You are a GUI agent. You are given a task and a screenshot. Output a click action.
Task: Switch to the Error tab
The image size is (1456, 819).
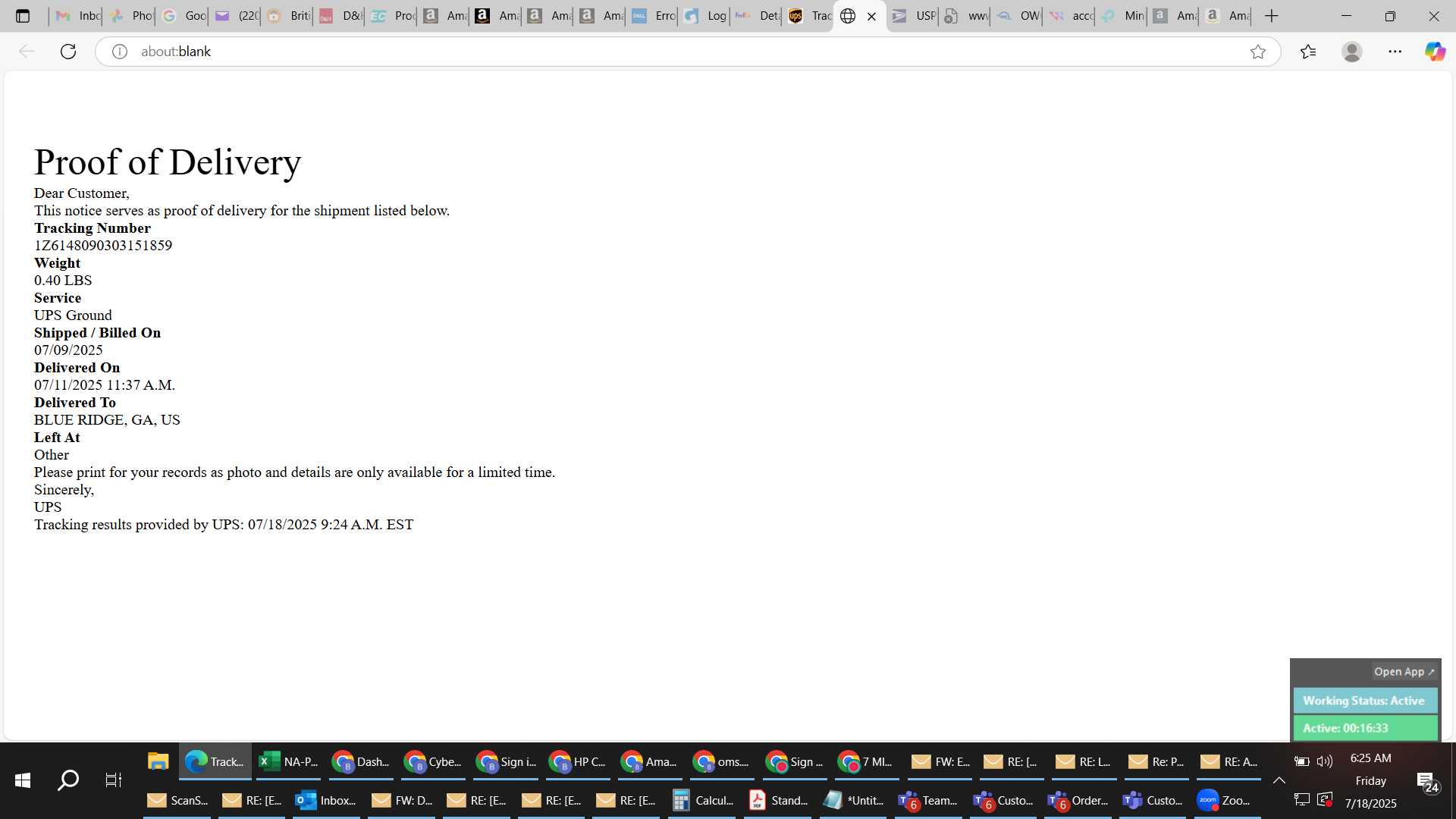(x=652, y=16)
